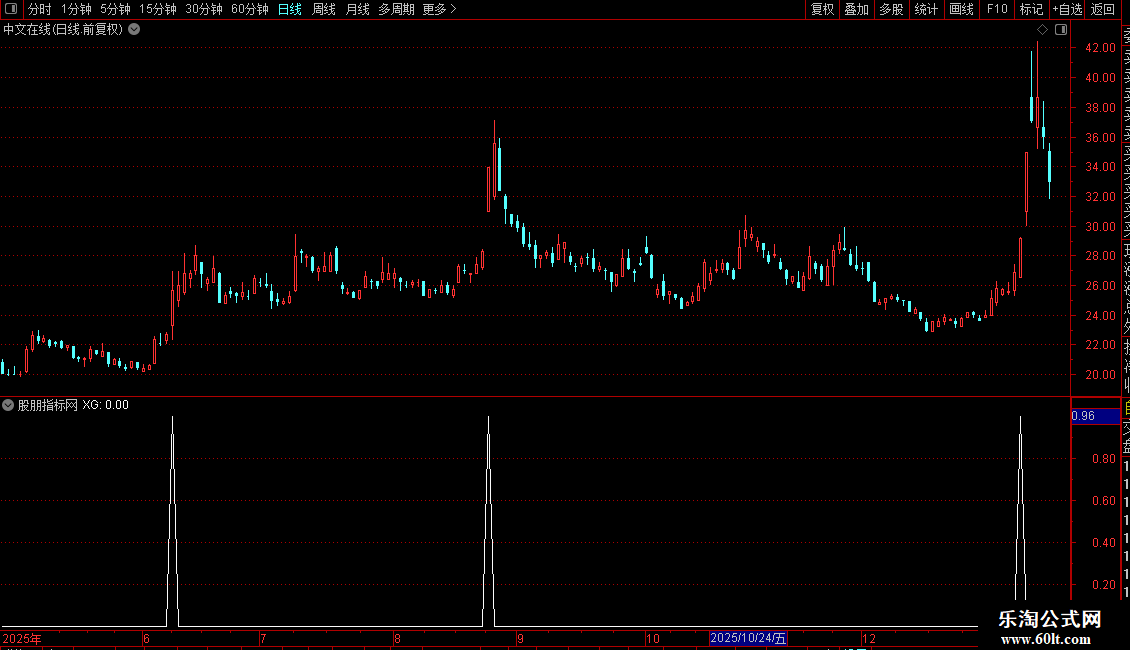Click the 20.00 price axis label
Image resolution: width=1130 pixels, height=650 pixels.
1100,375
